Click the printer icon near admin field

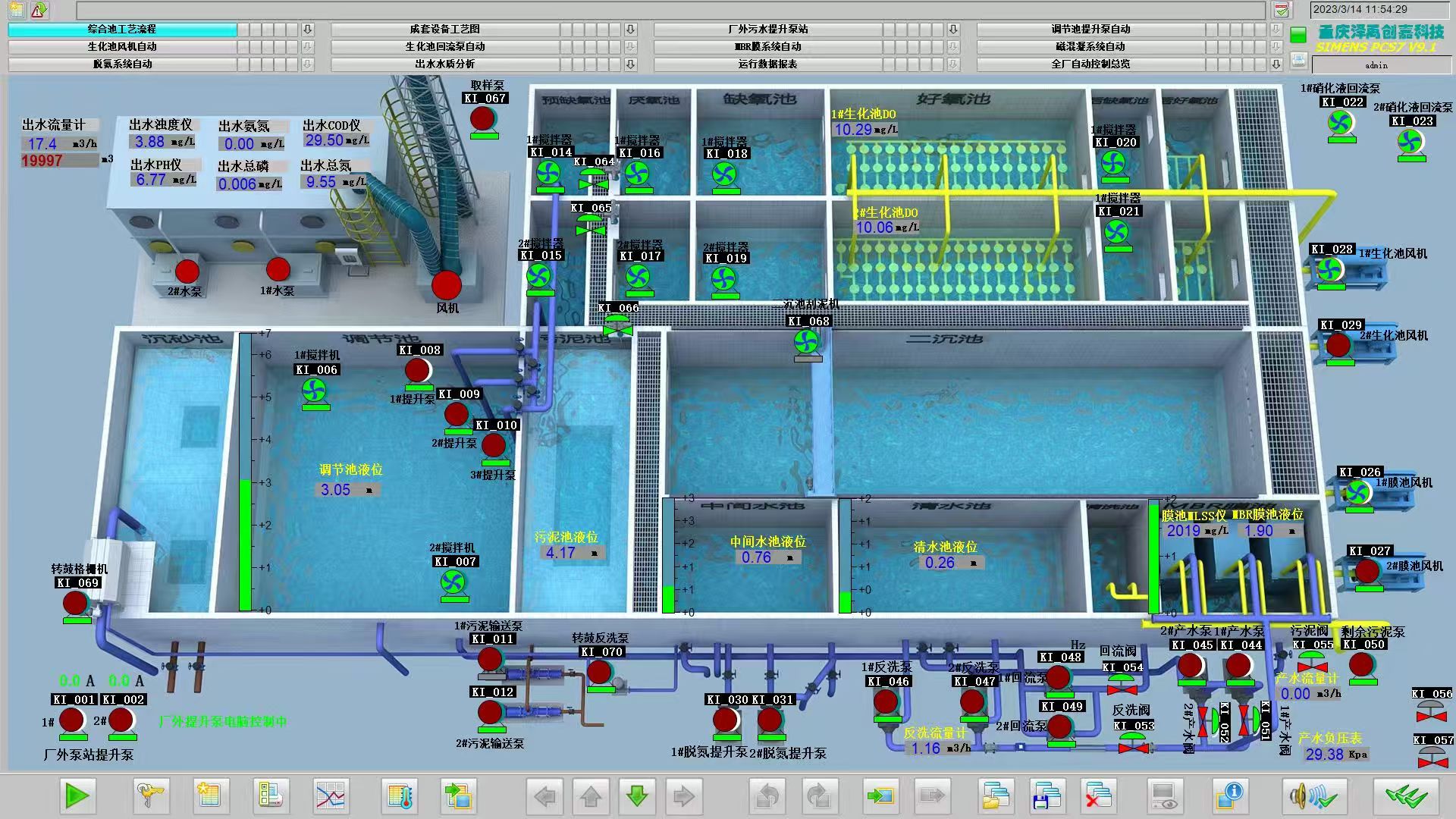coord(1298,61)
